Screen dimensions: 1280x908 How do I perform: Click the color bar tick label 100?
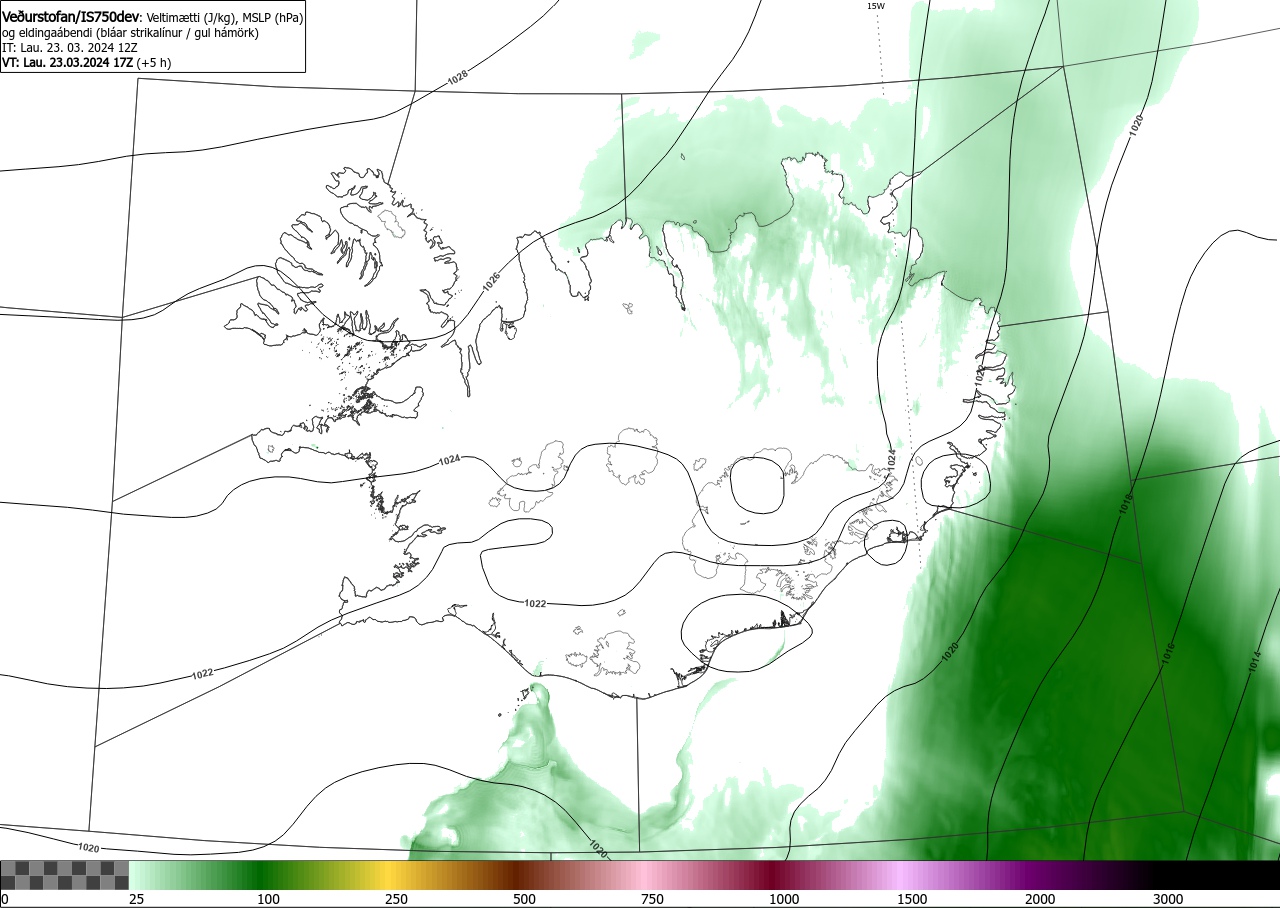click(x=268, y=899)
